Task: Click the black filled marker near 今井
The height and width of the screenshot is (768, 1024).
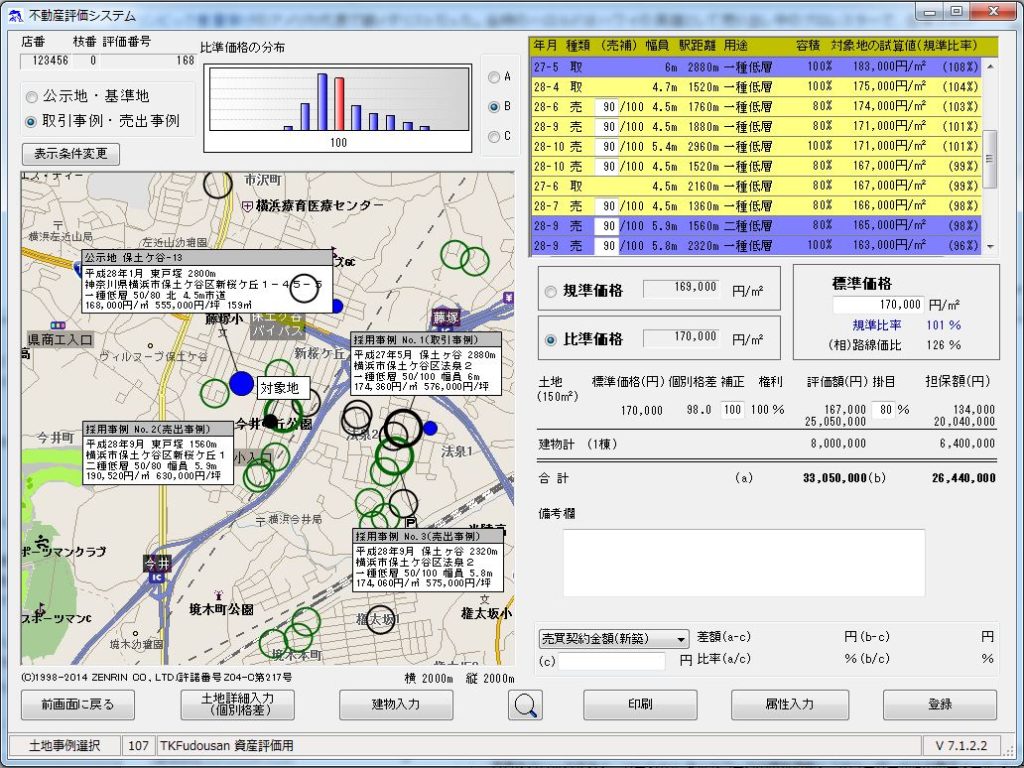Action: tap(269, 420)
